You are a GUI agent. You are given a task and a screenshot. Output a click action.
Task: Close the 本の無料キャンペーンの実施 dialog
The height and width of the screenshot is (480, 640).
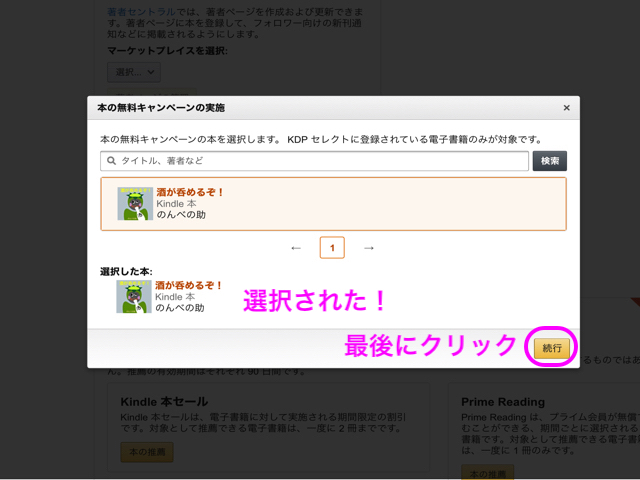click(566, 107)
